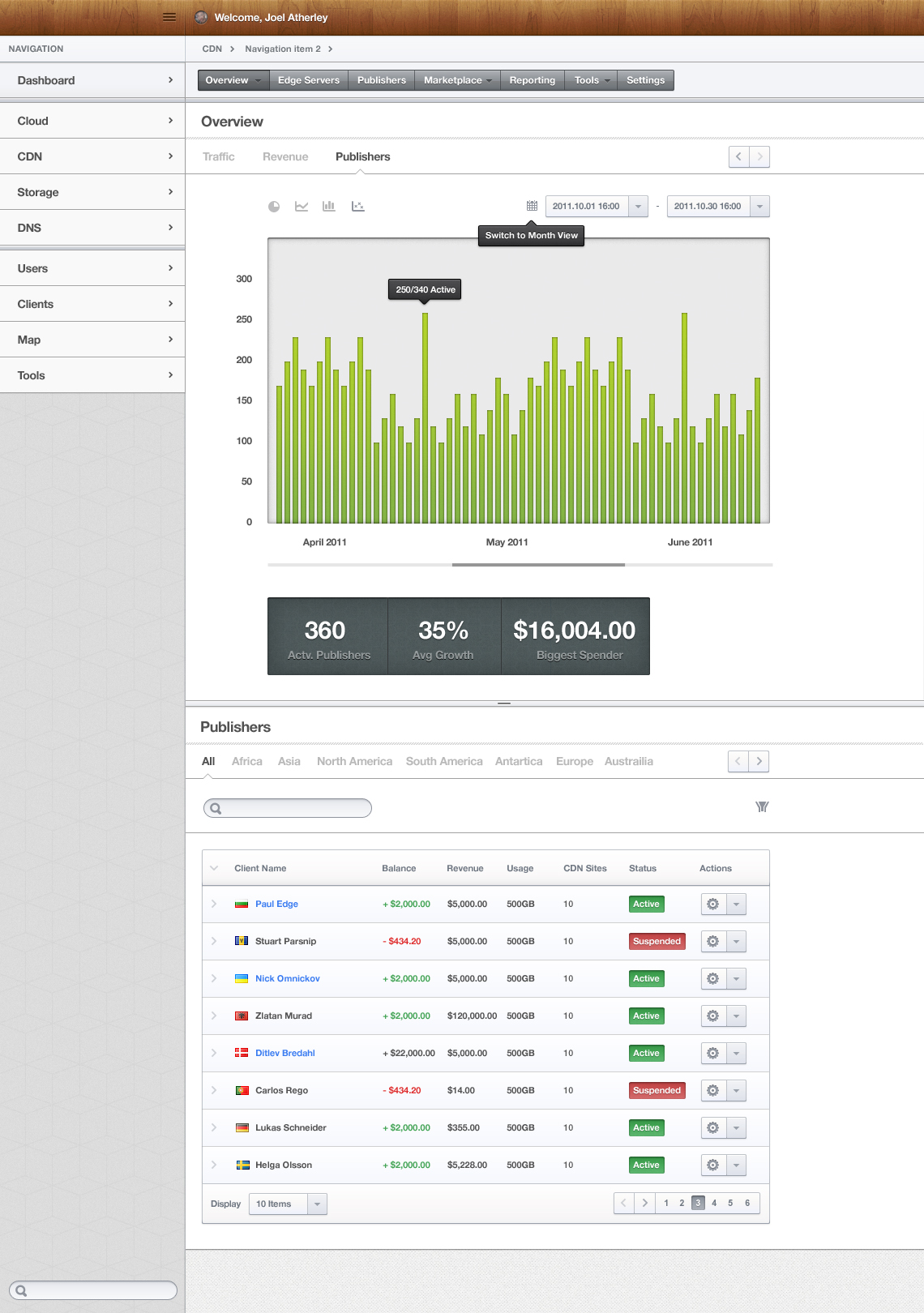Screen dimensions: 924x1313
Task: Open Map in the navigation sidebar
Action: click(92, 340)
